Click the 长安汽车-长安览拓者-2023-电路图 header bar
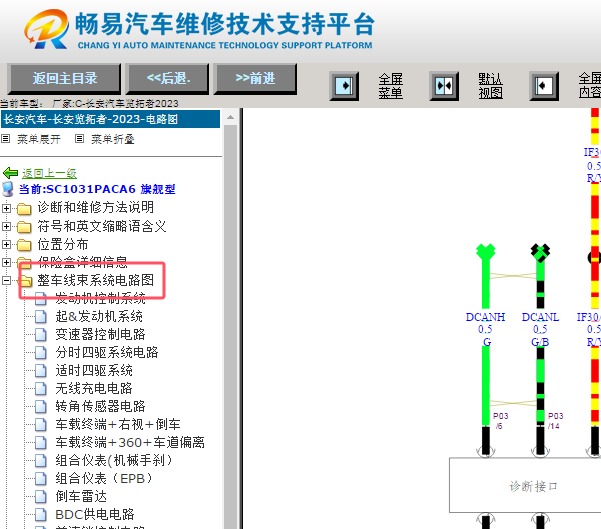 (x=110, y=119)
